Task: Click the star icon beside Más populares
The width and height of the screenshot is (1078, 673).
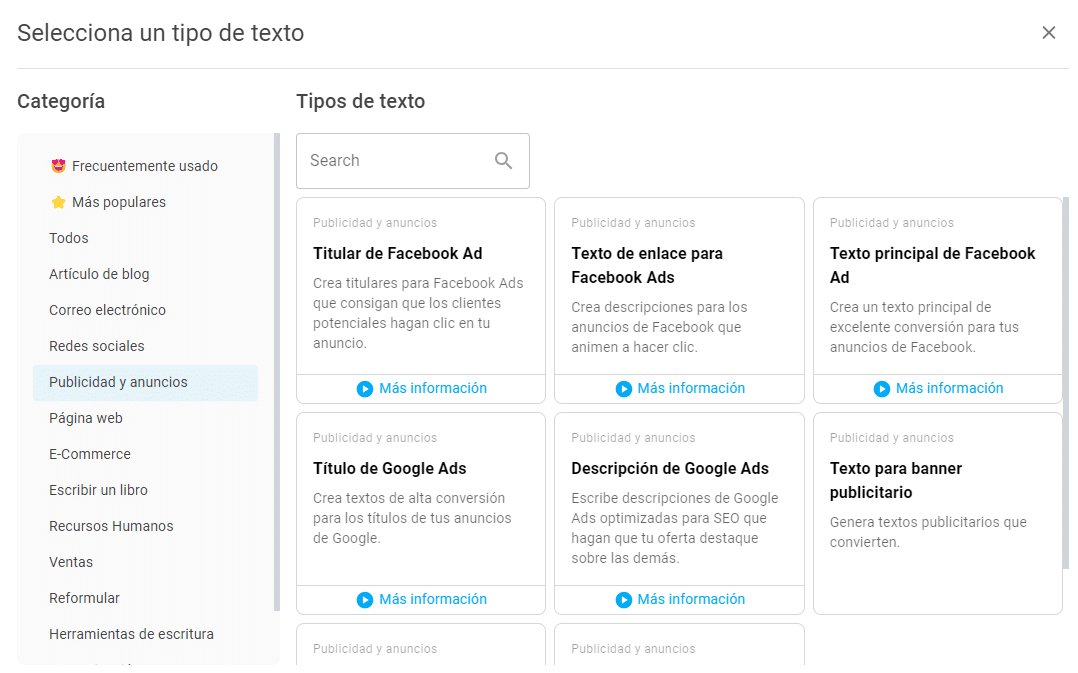Action: [x=57, y=201]
